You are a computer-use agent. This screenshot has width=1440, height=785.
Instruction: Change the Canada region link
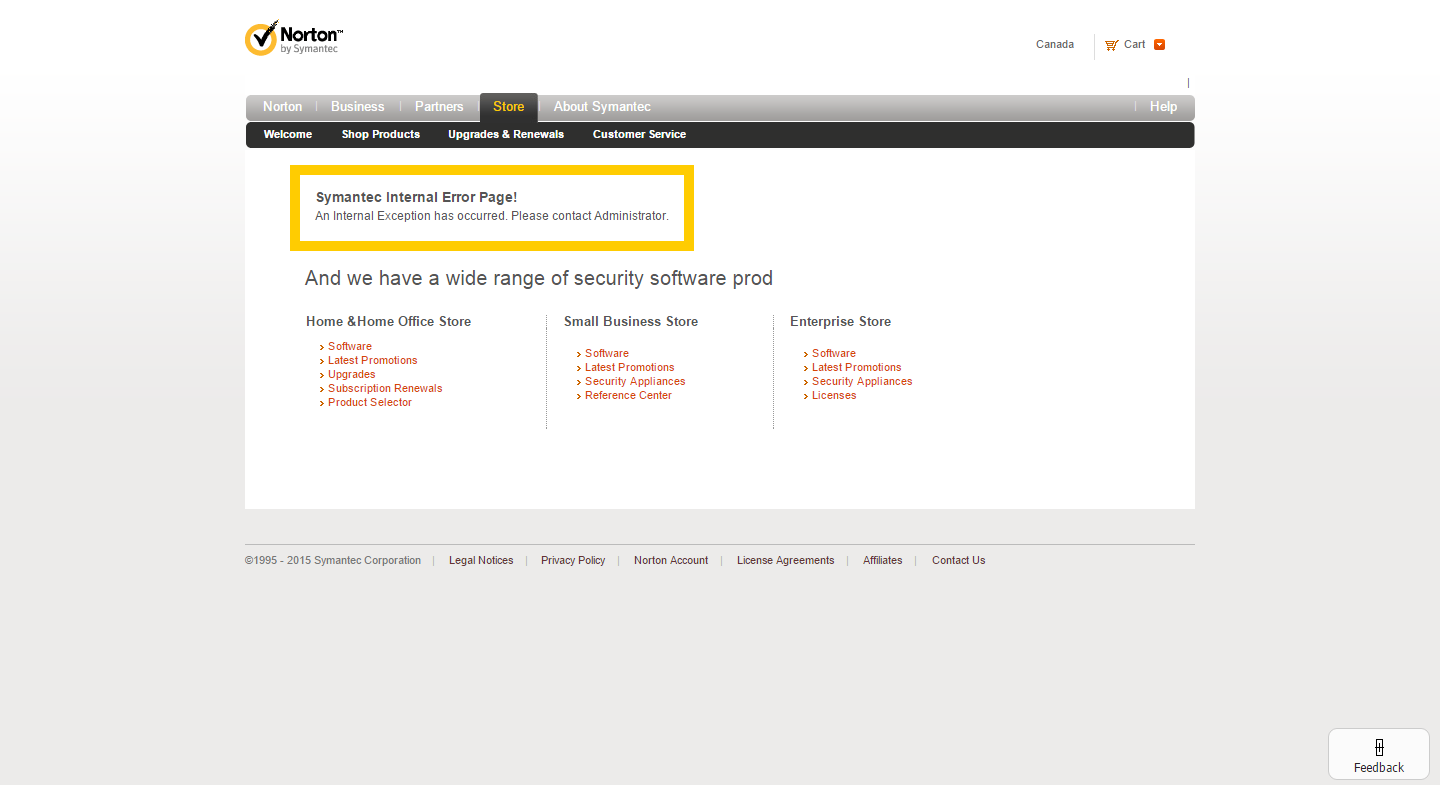pos(1055,44)
